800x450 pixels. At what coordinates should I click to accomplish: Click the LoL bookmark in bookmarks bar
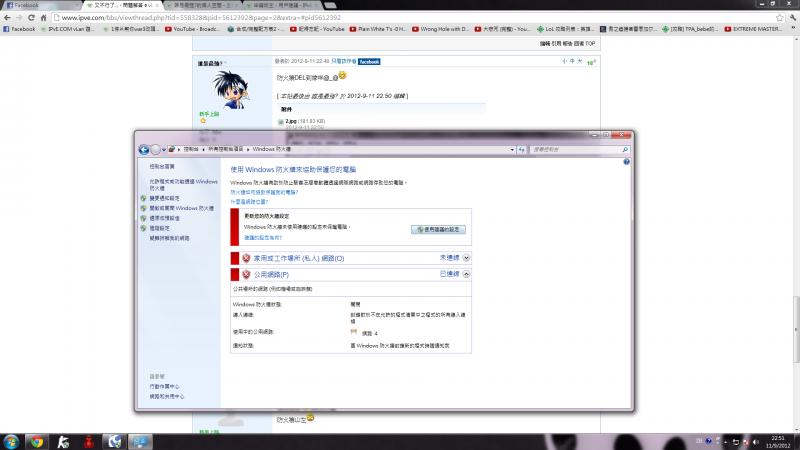tap(565, 29)
